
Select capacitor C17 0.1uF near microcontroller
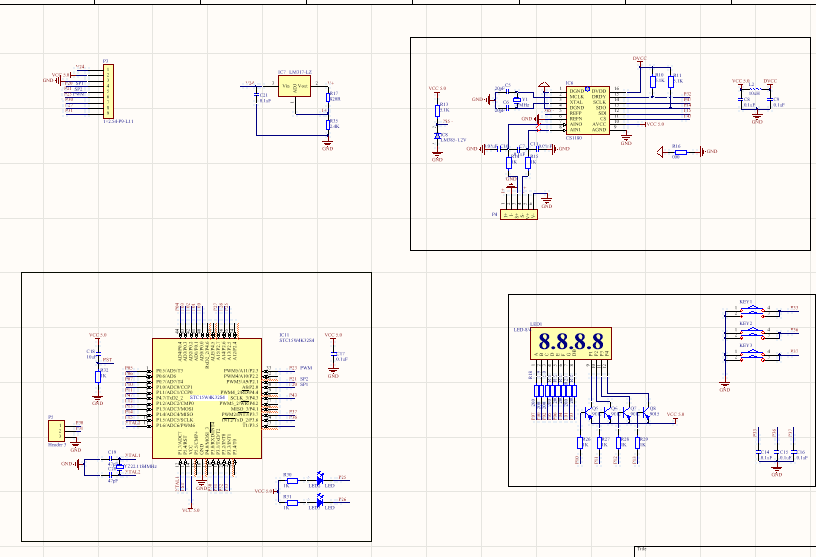coord(334,354)
